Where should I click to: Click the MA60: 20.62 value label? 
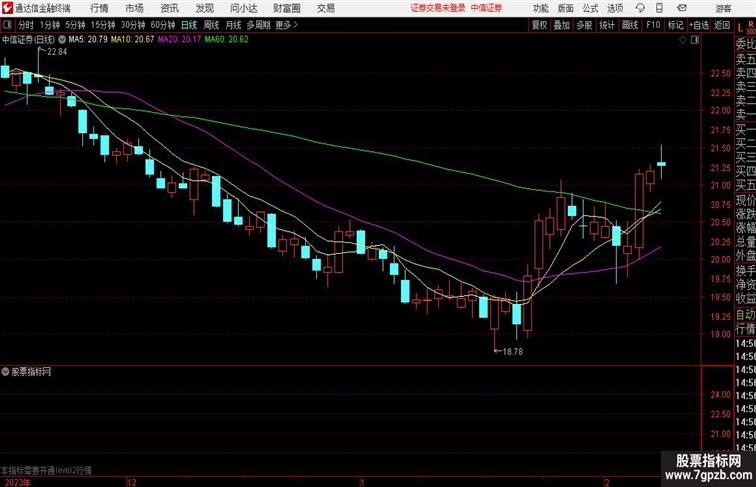226,40
